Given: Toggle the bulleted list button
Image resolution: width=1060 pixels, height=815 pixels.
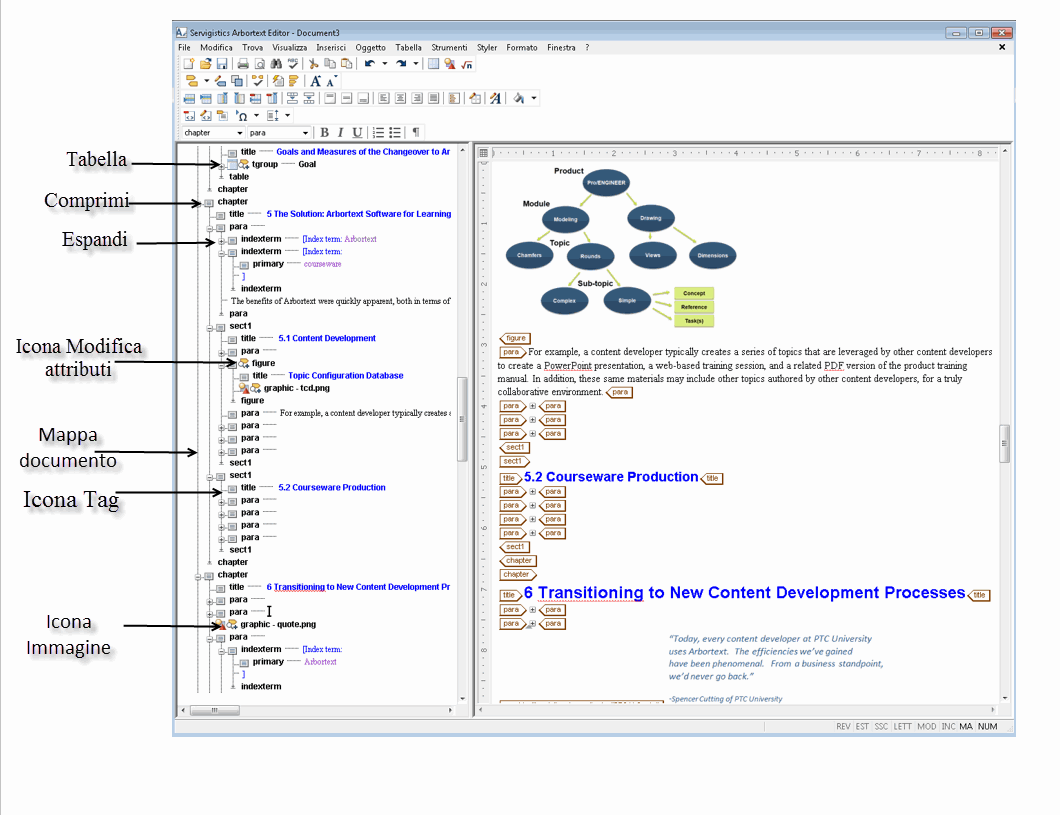Looking at the screenshot, I should 395,132.
